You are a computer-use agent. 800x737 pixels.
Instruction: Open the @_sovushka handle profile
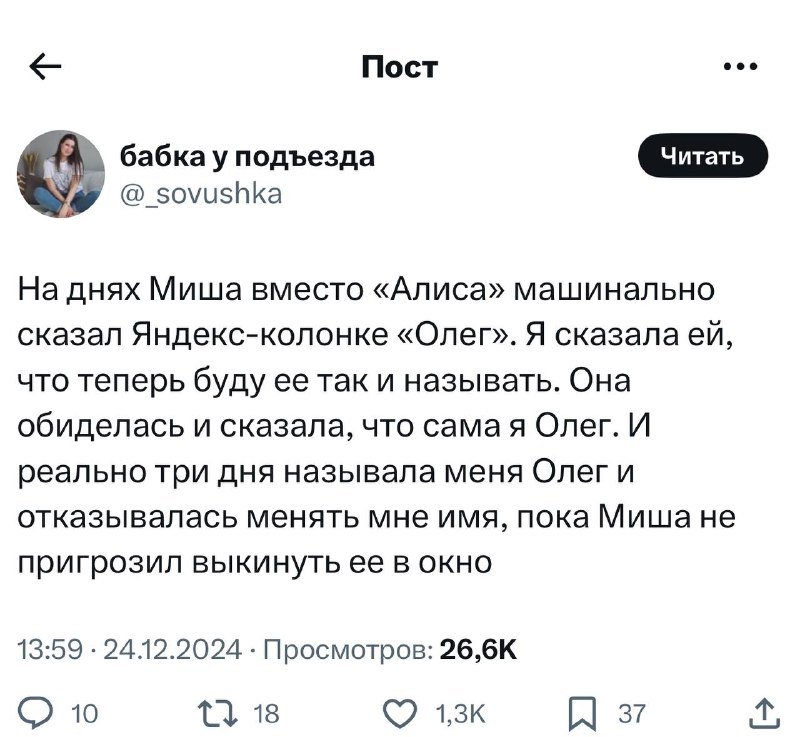click(201, 194)
